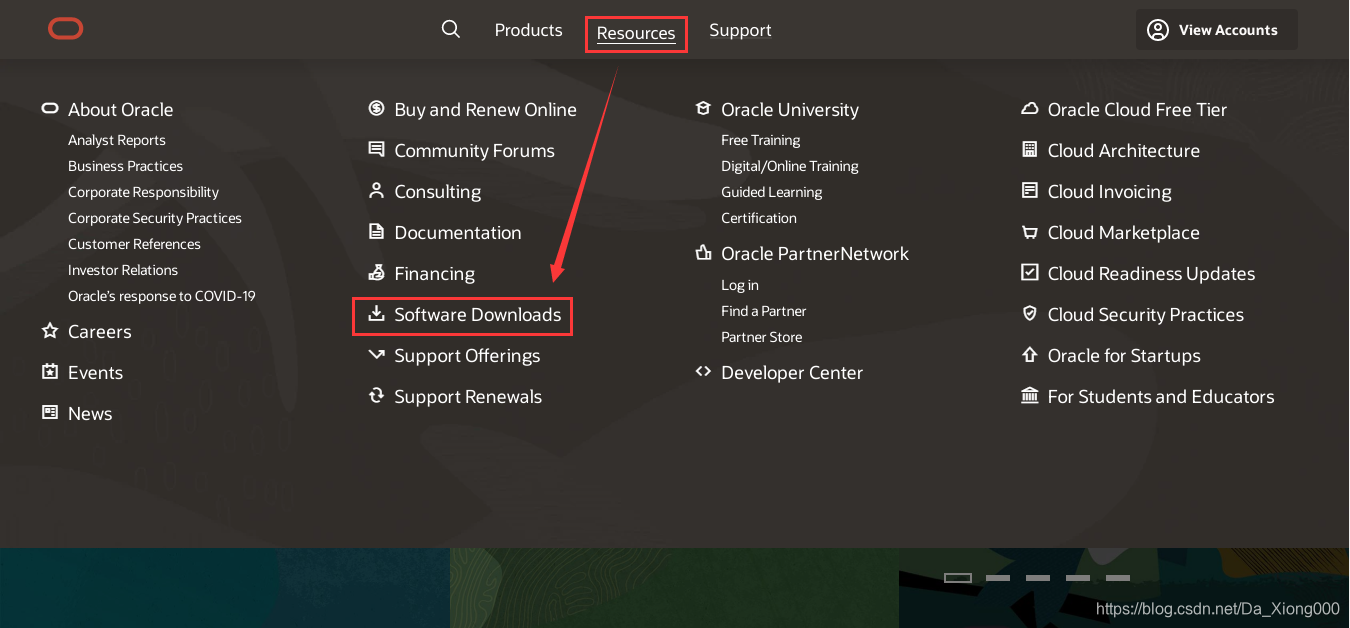Open the Developer Center text link

[792, 372]
